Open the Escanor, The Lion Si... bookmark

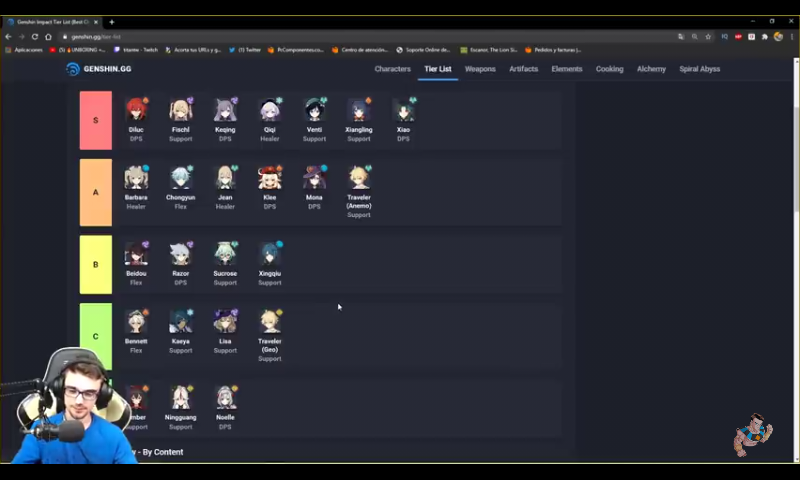489,50
